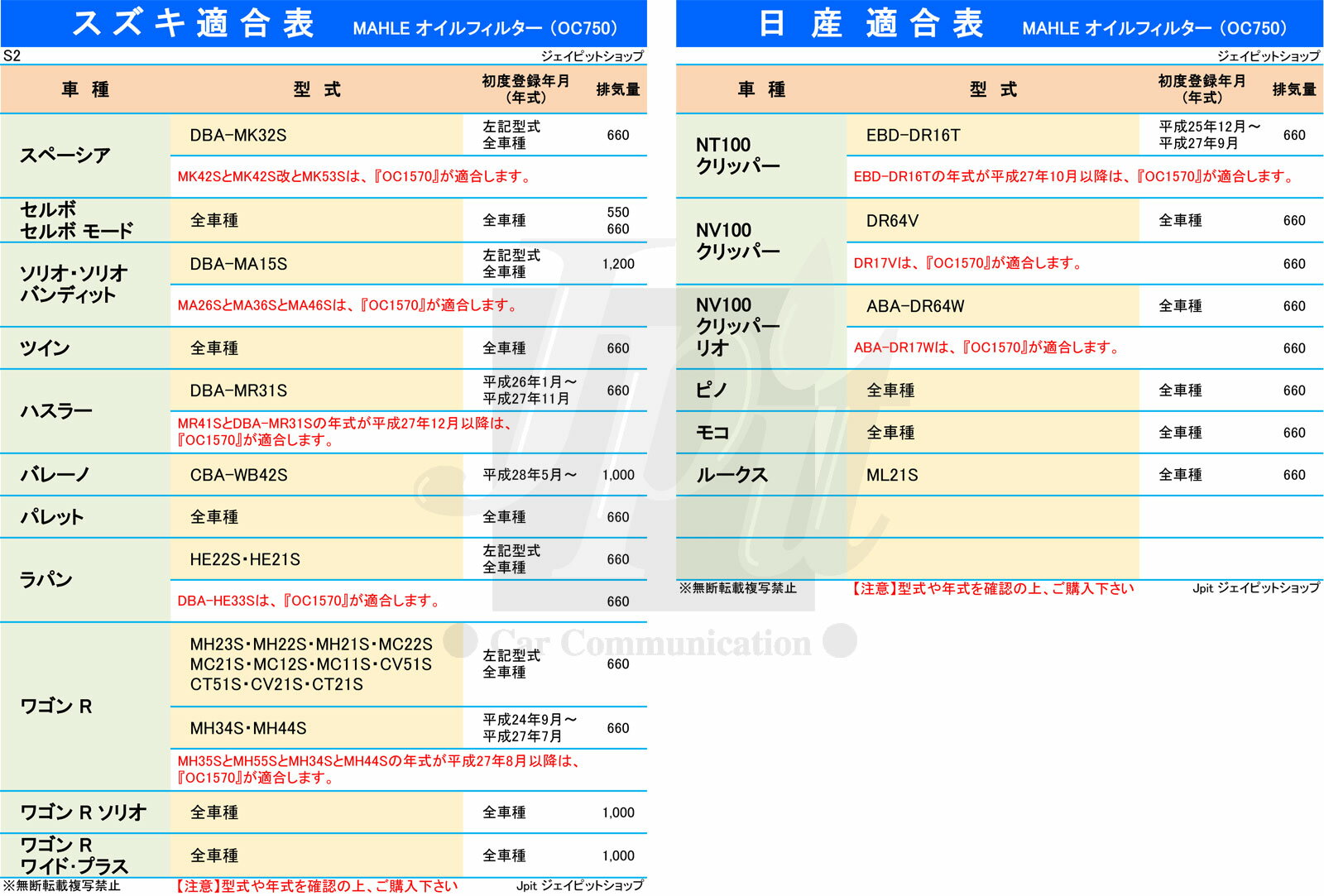This screenshot has height=896, width=1324.
Task: Click the スズキ適合表 title heading
Action: click(x=194, y=23)
